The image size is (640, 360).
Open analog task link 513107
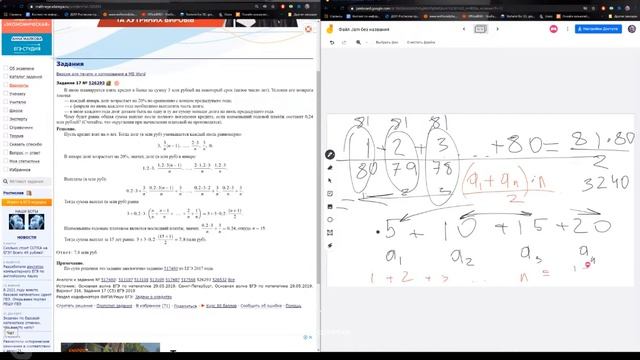tap(125, 280)
